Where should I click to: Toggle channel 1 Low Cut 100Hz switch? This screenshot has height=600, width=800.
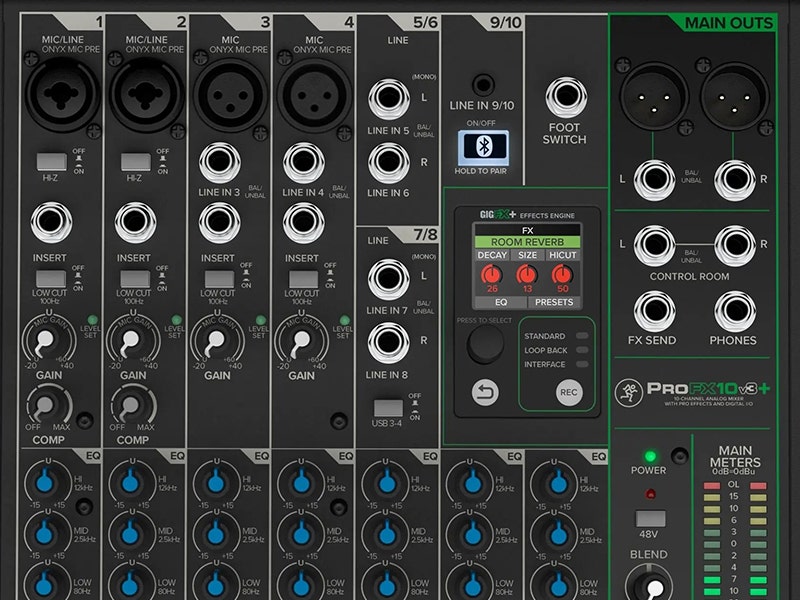(51, 279)
